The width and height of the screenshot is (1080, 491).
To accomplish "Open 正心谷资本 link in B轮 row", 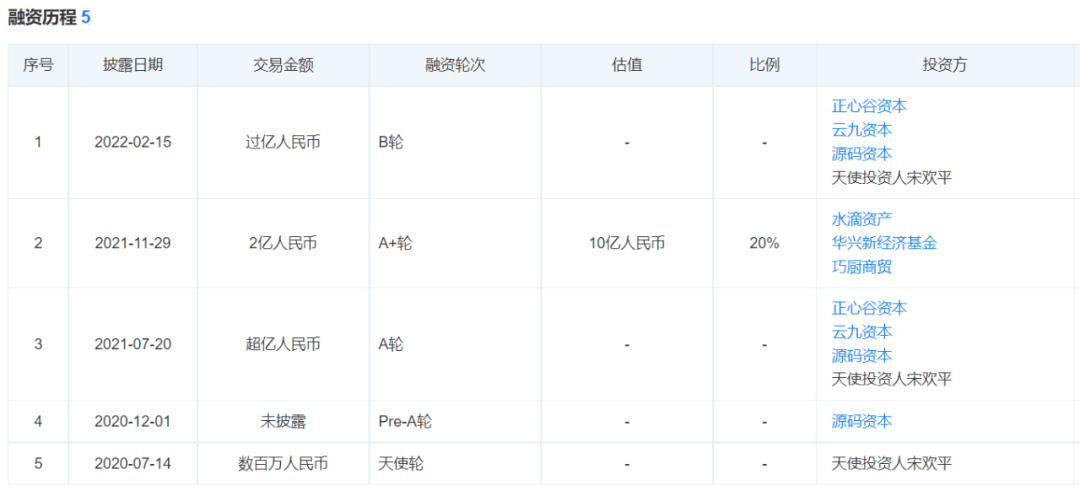I will click(x=869, y=106).
